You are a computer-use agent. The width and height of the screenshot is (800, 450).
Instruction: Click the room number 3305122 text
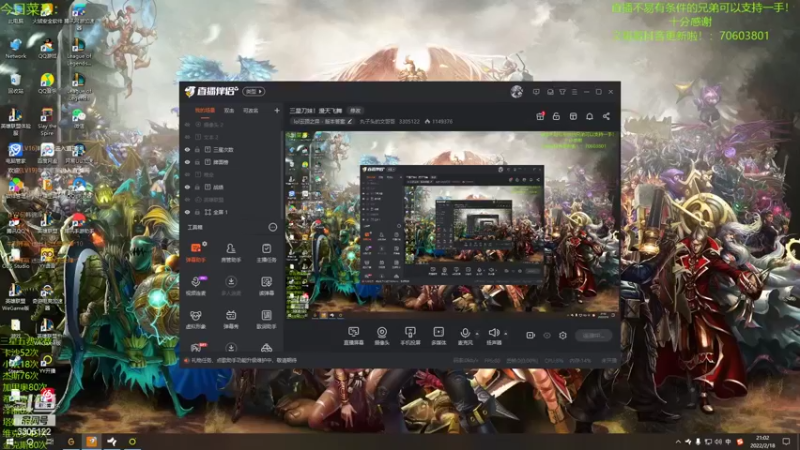point(409,122)
